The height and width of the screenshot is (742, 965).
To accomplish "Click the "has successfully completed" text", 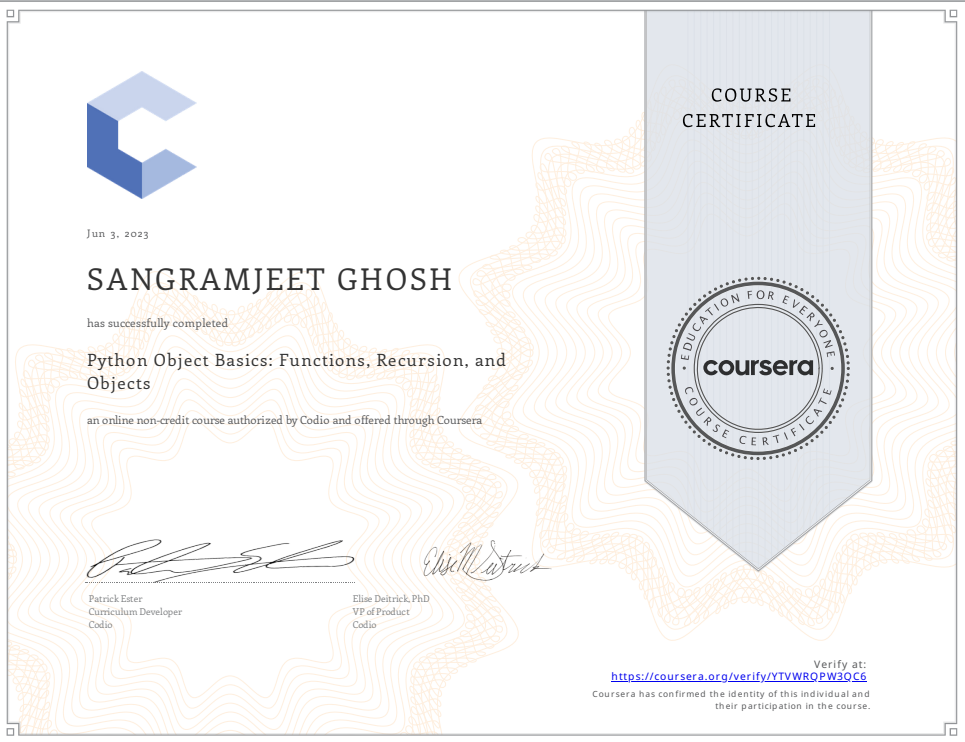I will coord(157,323).
